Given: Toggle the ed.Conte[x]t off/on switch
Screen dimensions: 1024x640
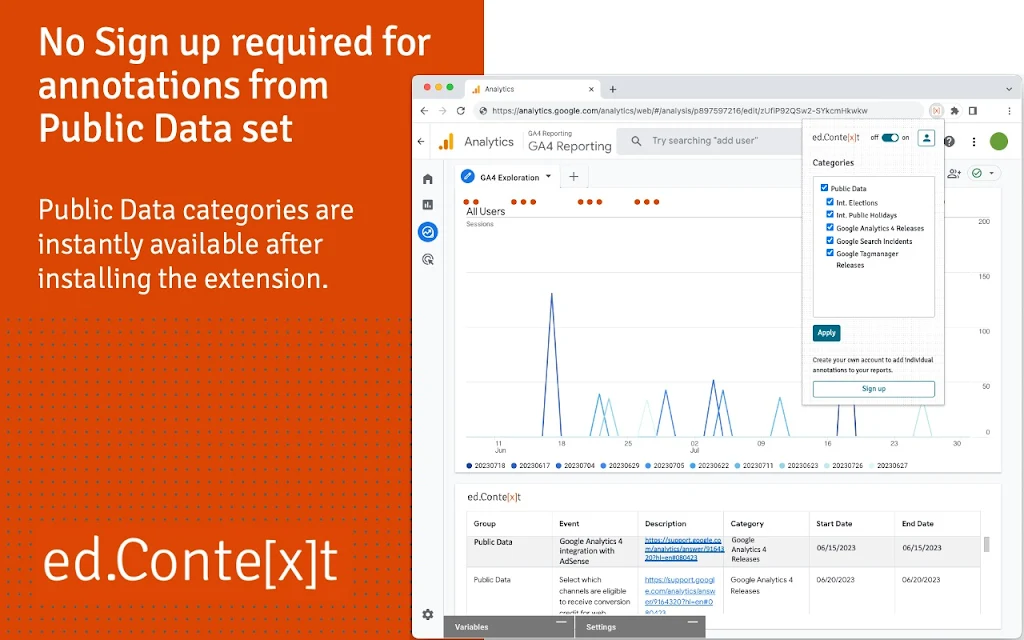Looking at the screenshot, I should pyautogui.click(x=889, y=138).
